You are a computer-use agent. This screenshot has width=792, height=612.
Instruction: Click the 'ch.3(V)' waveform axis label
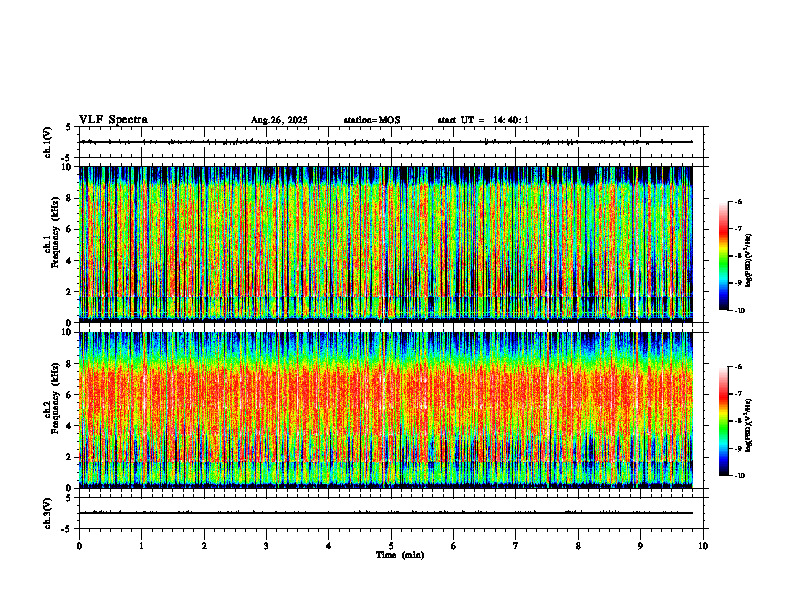(x=47, y=514)
